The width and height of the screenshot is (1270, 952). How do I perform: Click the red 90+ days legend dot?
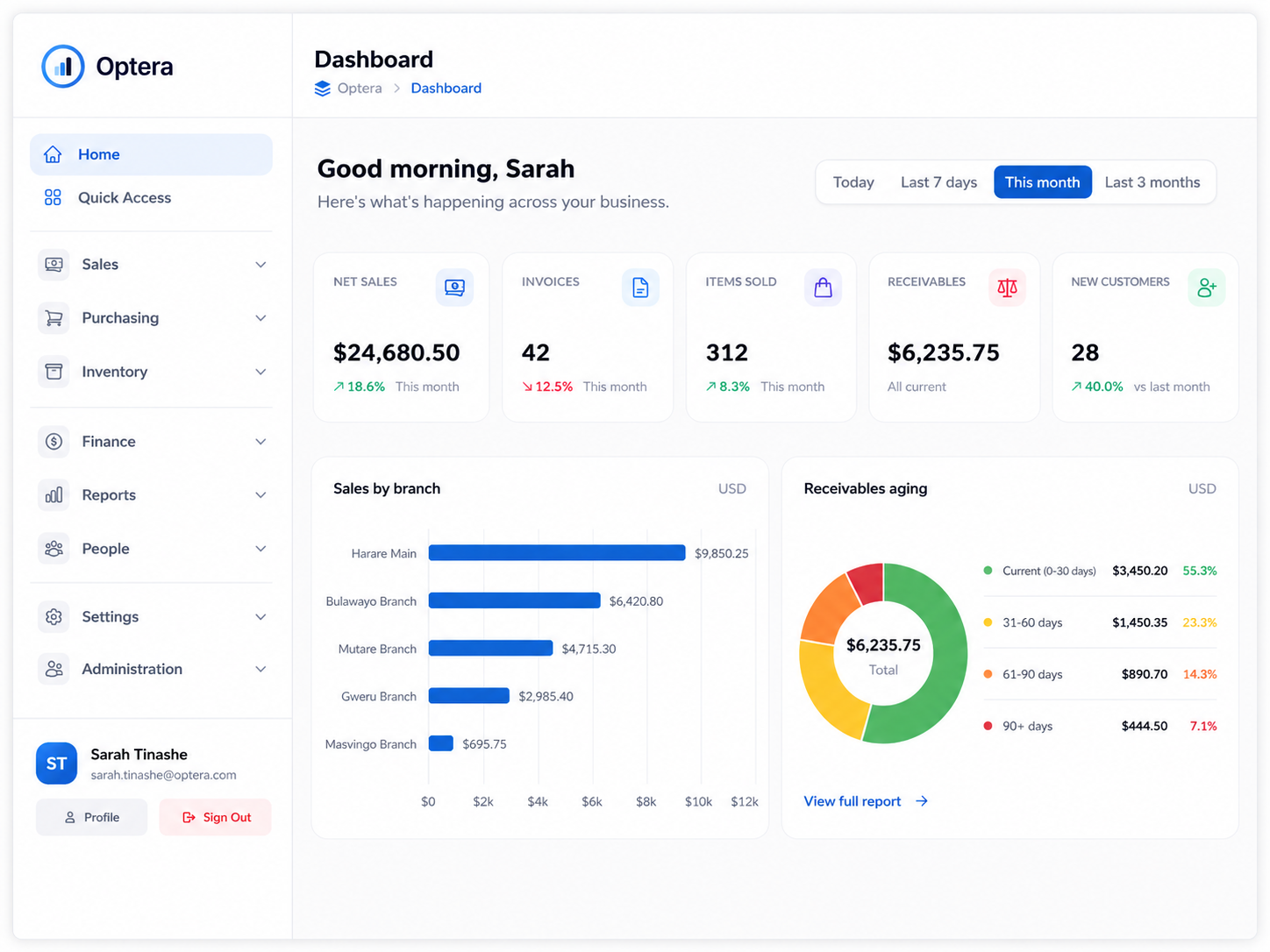pos(988,726)
